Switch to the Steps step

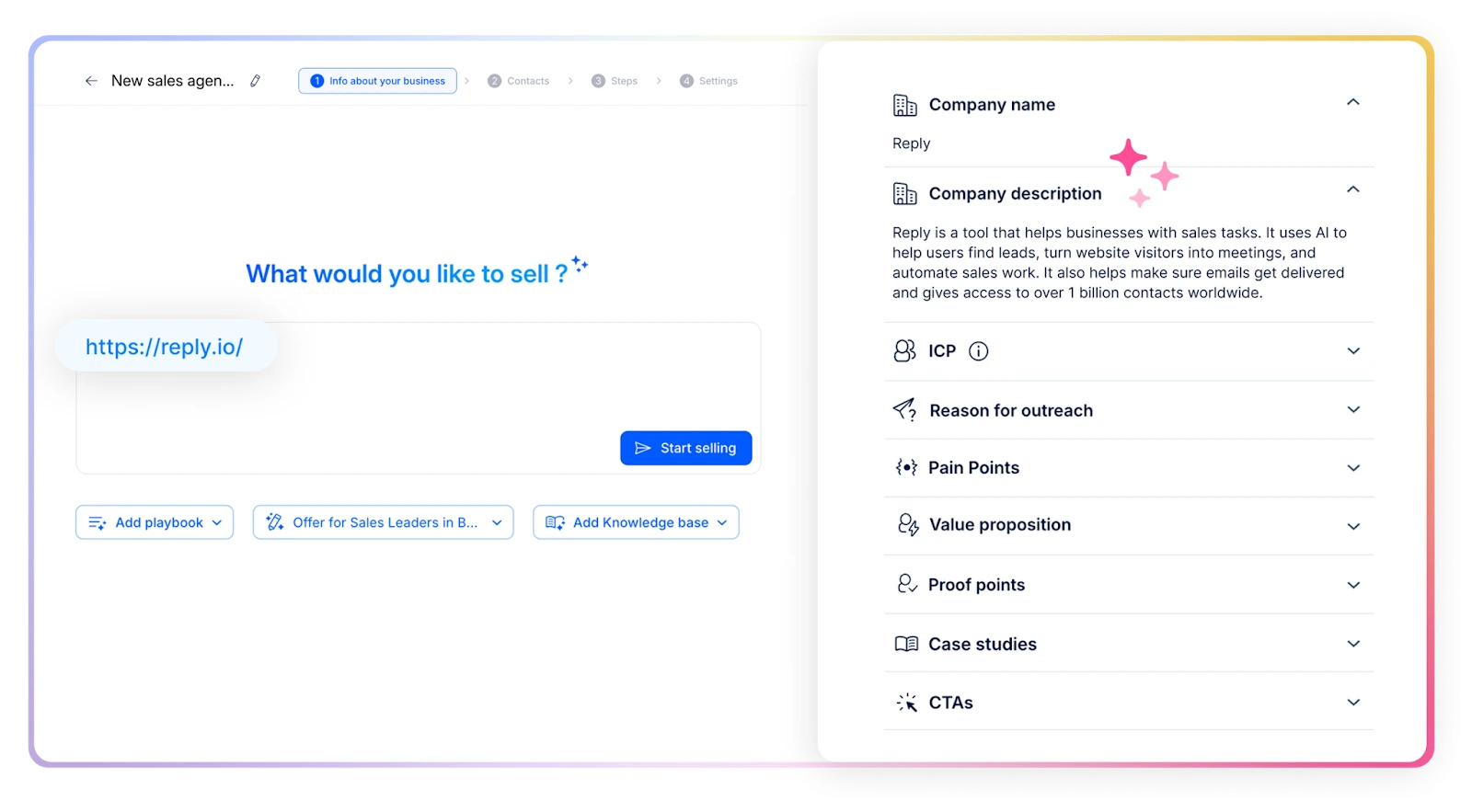[x=615, y=81]
